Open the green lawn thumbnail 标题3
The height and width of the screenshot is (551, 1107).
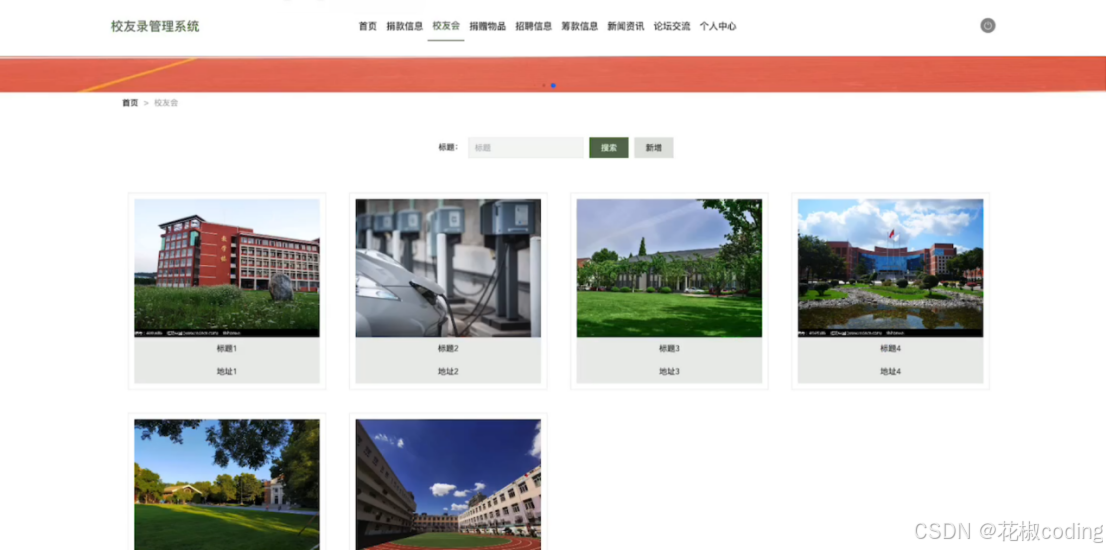[669, 268]
